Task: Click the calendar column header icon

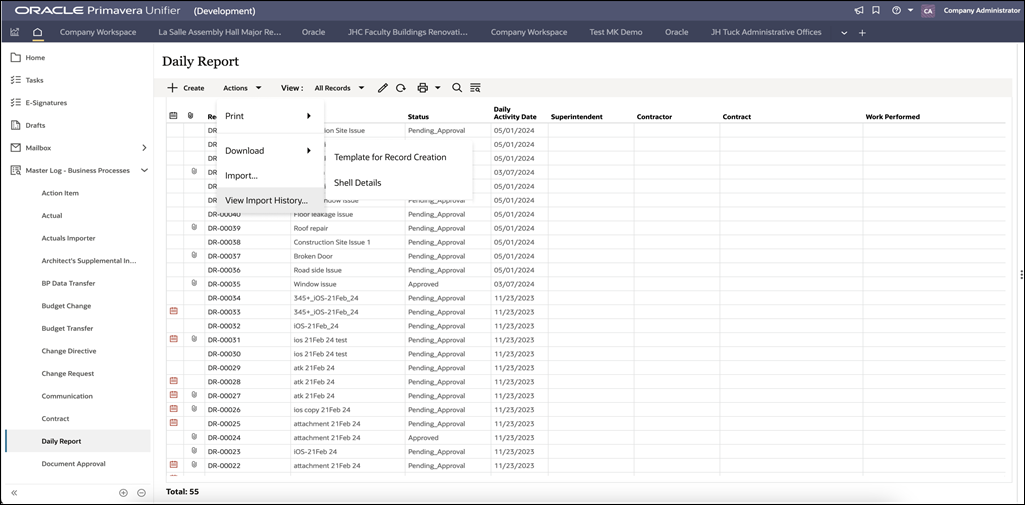Action: pos(173,116)
